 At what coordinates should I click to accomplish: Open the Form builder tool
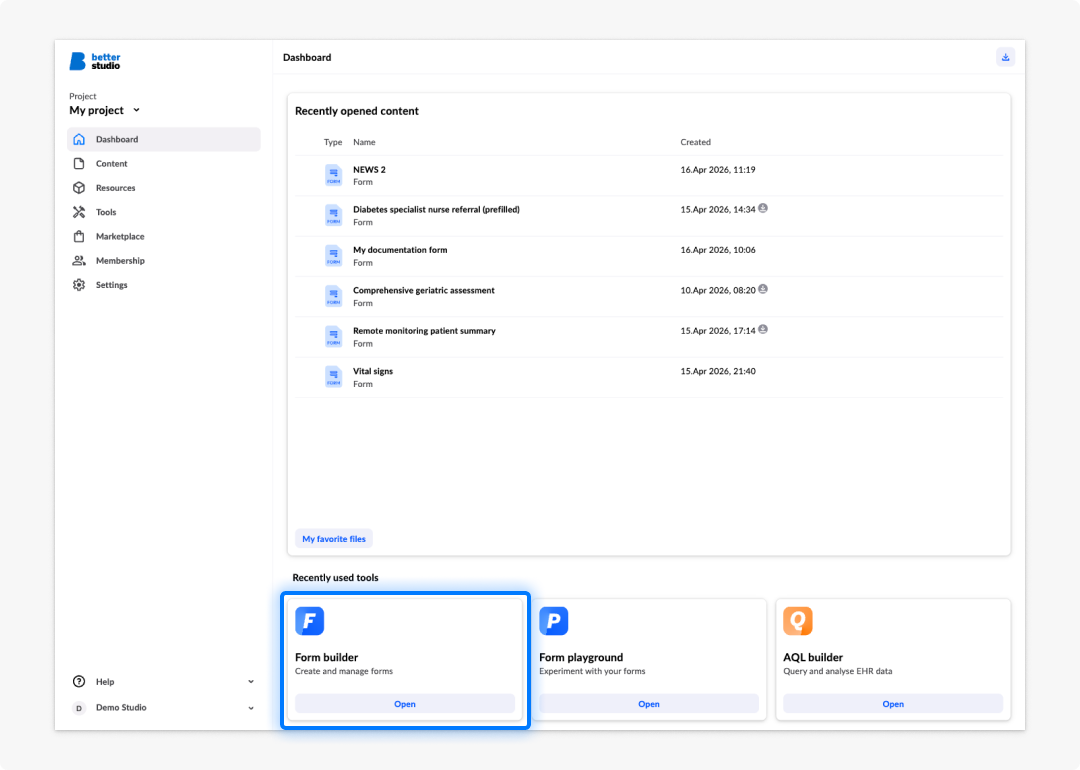point(405,704)
